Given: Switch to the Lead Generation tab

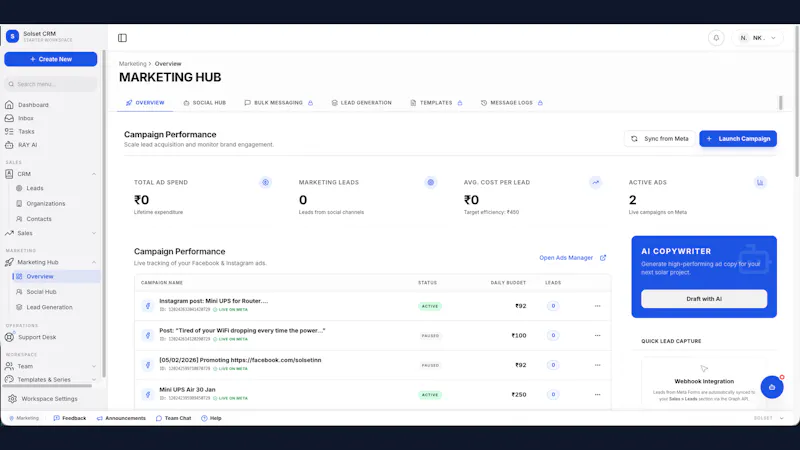Looking at the screenshot, I should 362,103.
